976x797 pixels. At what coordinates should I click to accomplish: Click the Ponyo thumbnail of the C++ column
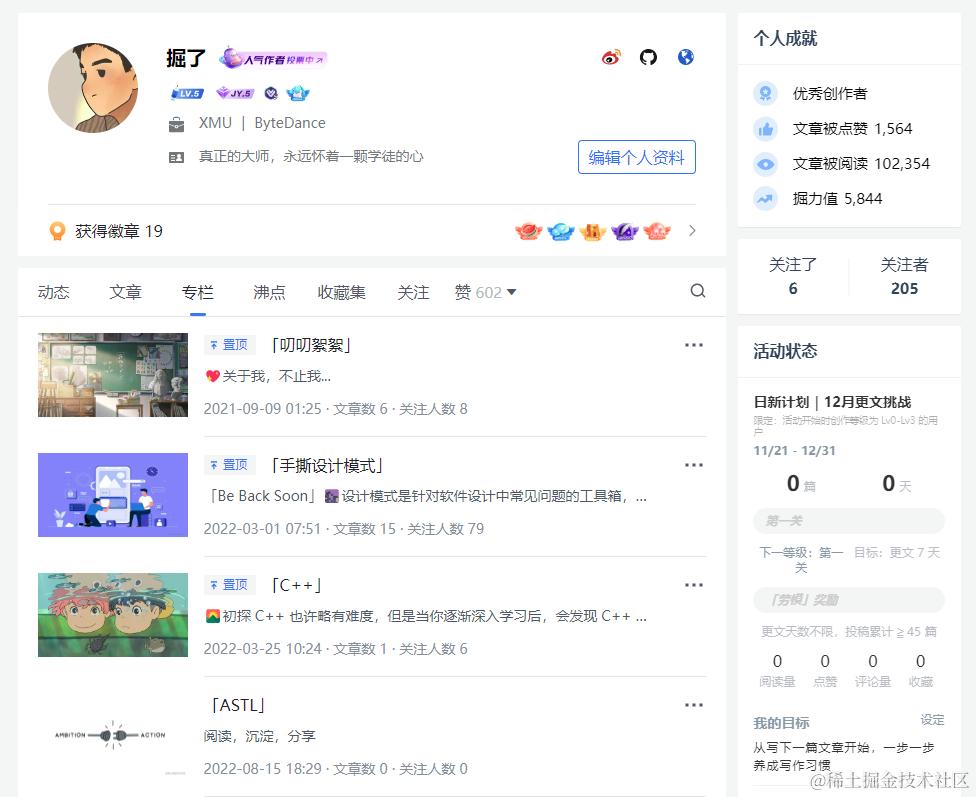coord(113,615)
